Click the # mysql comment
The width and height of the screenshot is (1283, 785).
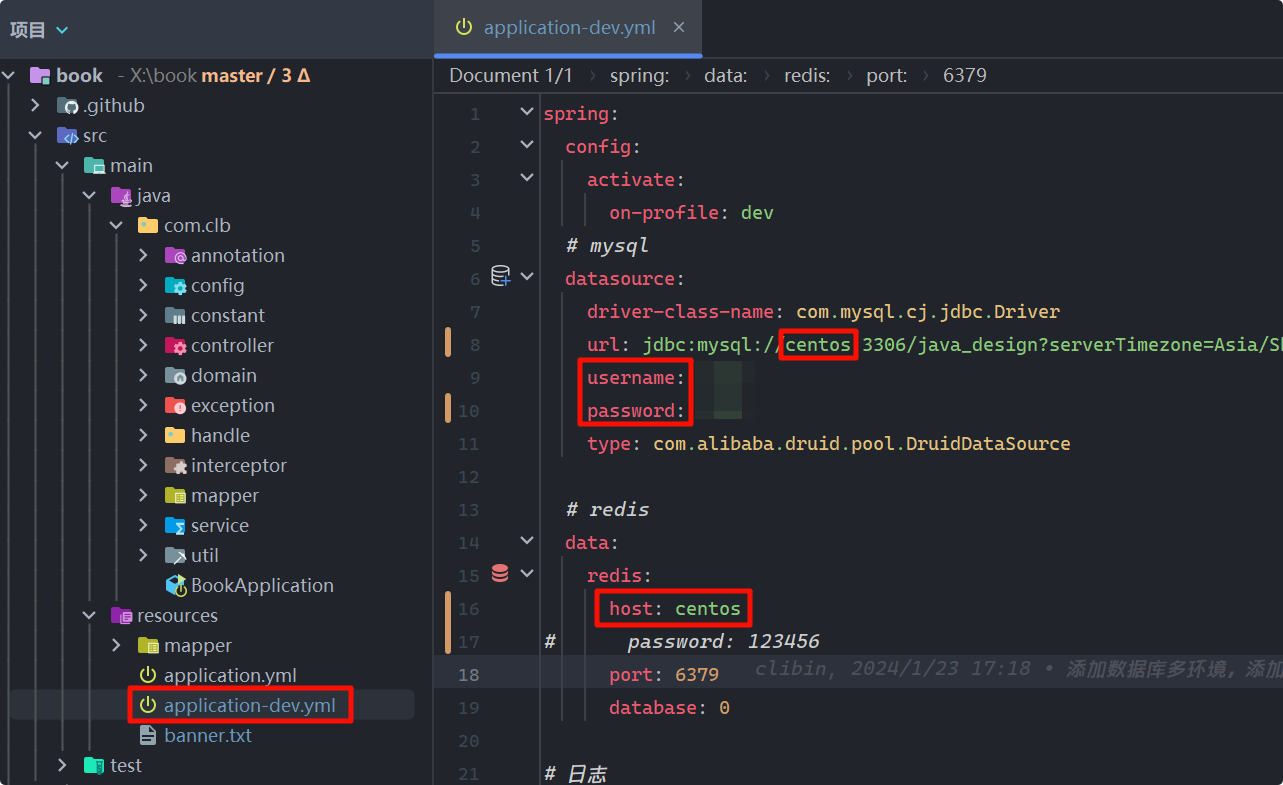tap(607, 245)
